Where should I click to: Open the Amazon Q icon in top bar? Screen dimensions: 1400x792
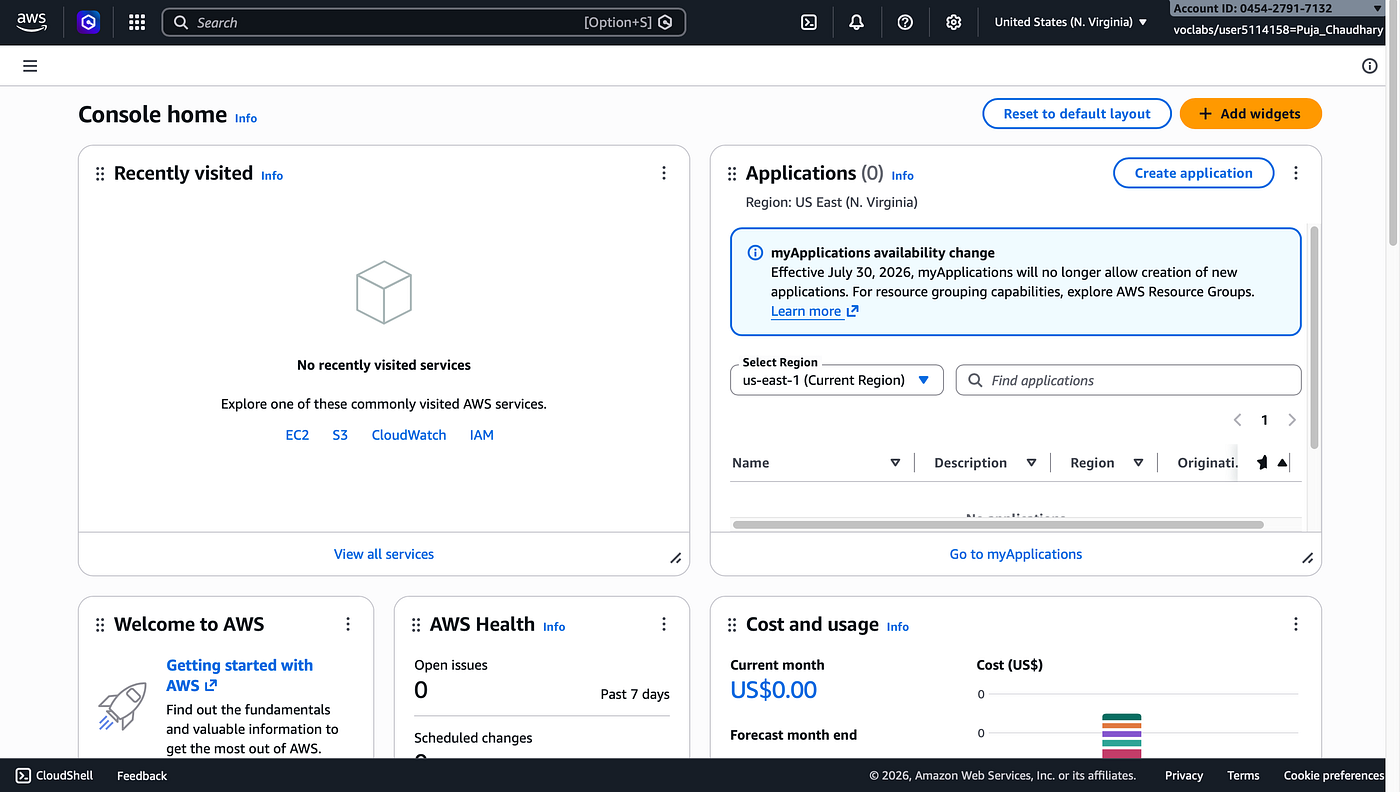(89, 22)
